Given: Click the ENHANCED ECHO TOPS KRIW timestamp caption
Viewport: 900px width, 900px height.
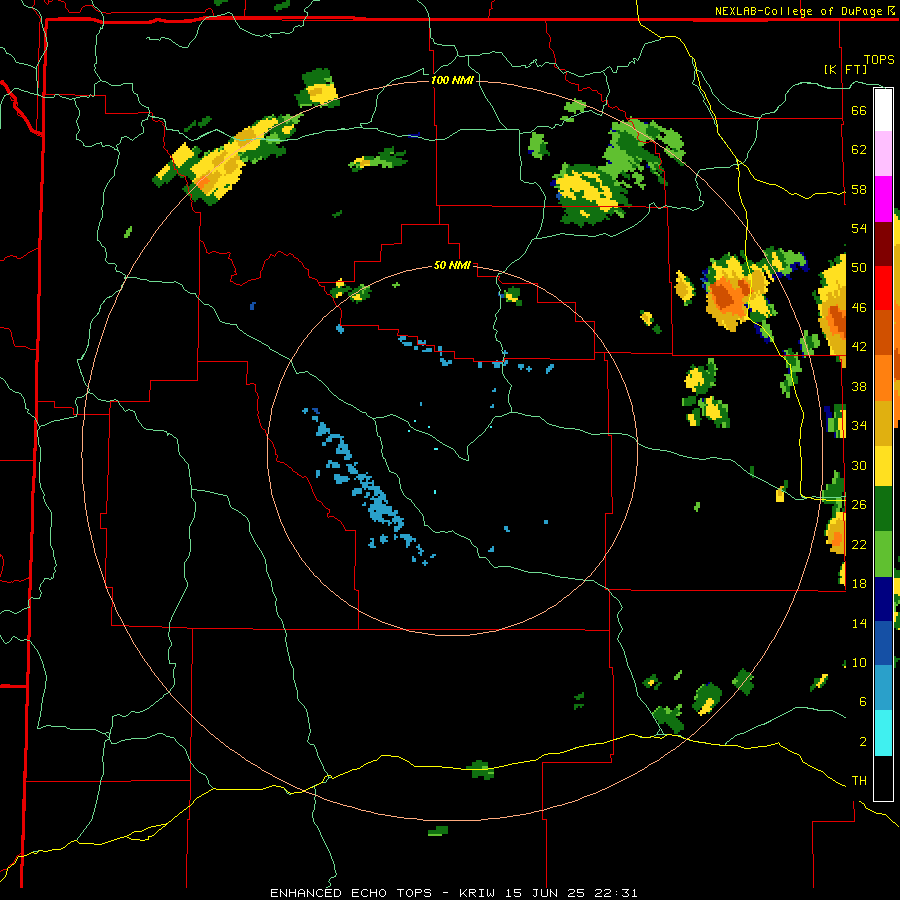Looking at the screenshot, I should pos(453,893).
